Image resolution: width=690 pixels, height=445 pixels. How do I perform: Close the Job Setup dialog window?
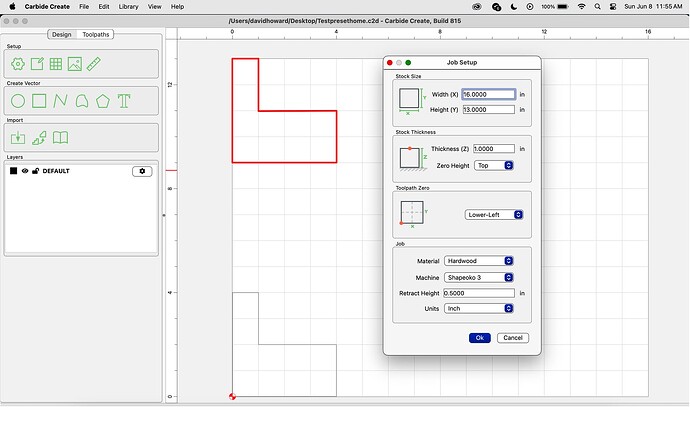click(x=389, y=63)
